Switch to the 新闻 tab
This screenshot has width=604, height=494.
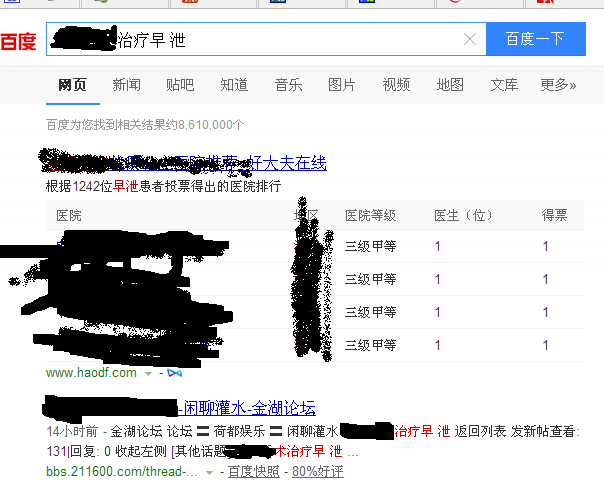point(126,85)
